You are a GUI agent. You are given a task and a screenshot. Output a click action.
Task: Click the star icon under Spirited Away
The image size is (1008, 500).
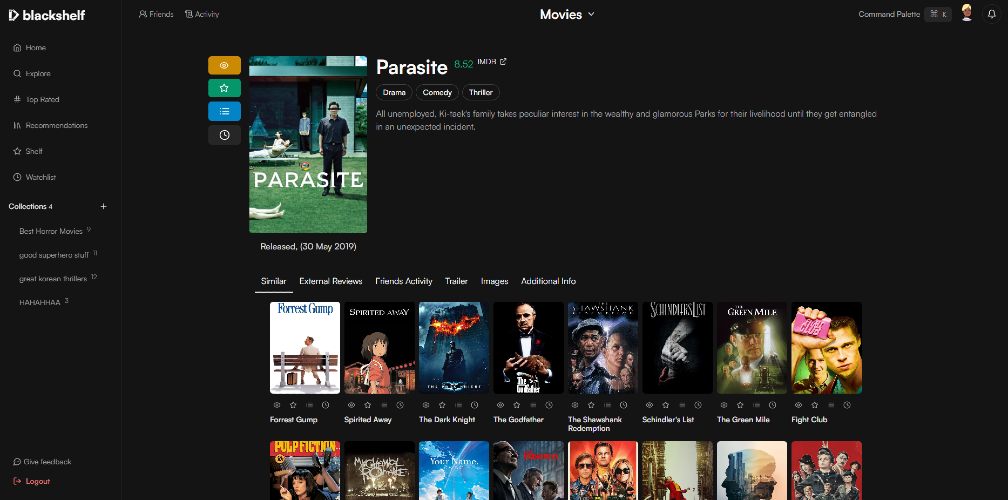click(368, 405)
